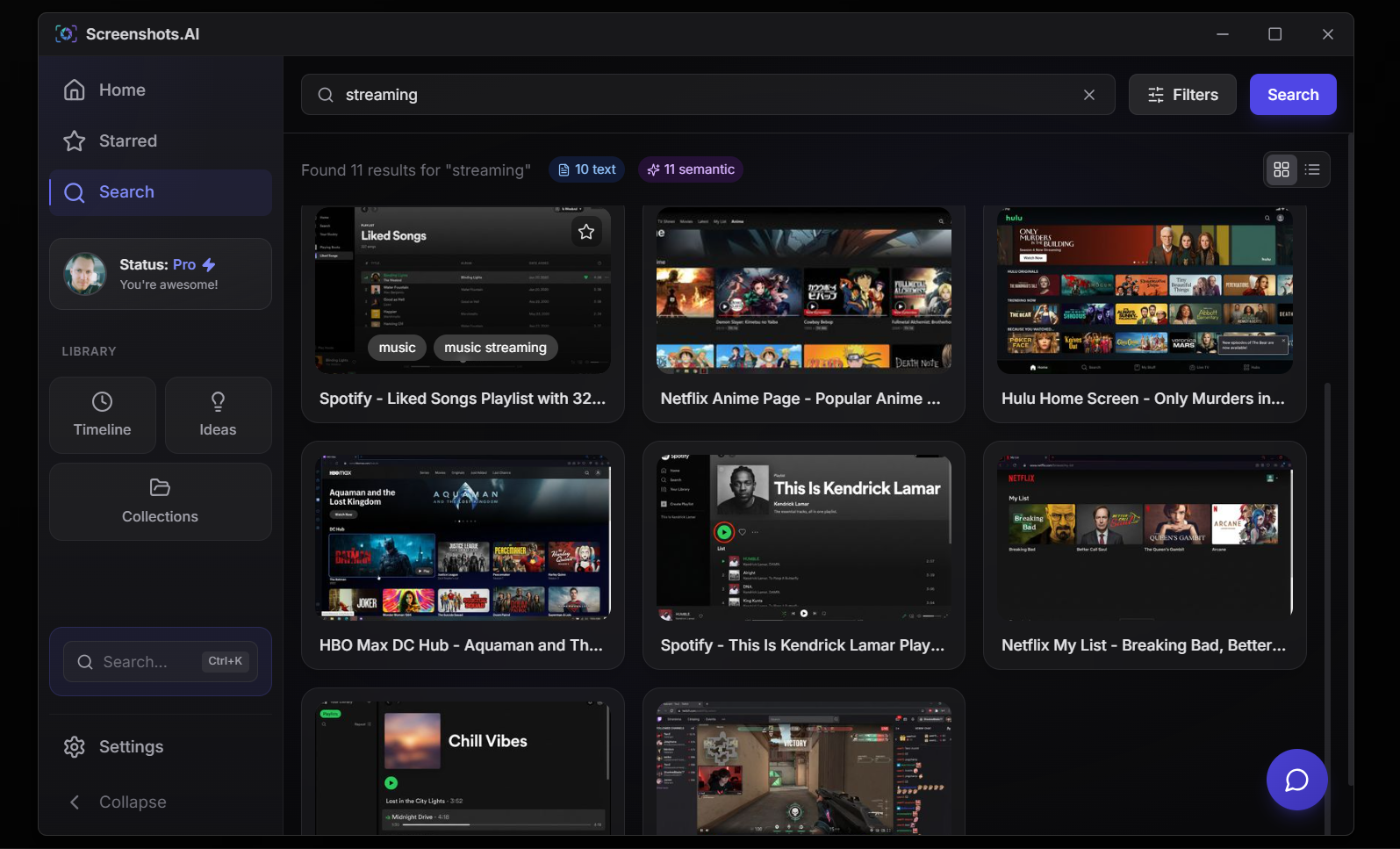The height and width of the screenshot is (849, 1400).
Task: Open the Spotify Liked Songs thumbnail
Action: click(463, 291)
